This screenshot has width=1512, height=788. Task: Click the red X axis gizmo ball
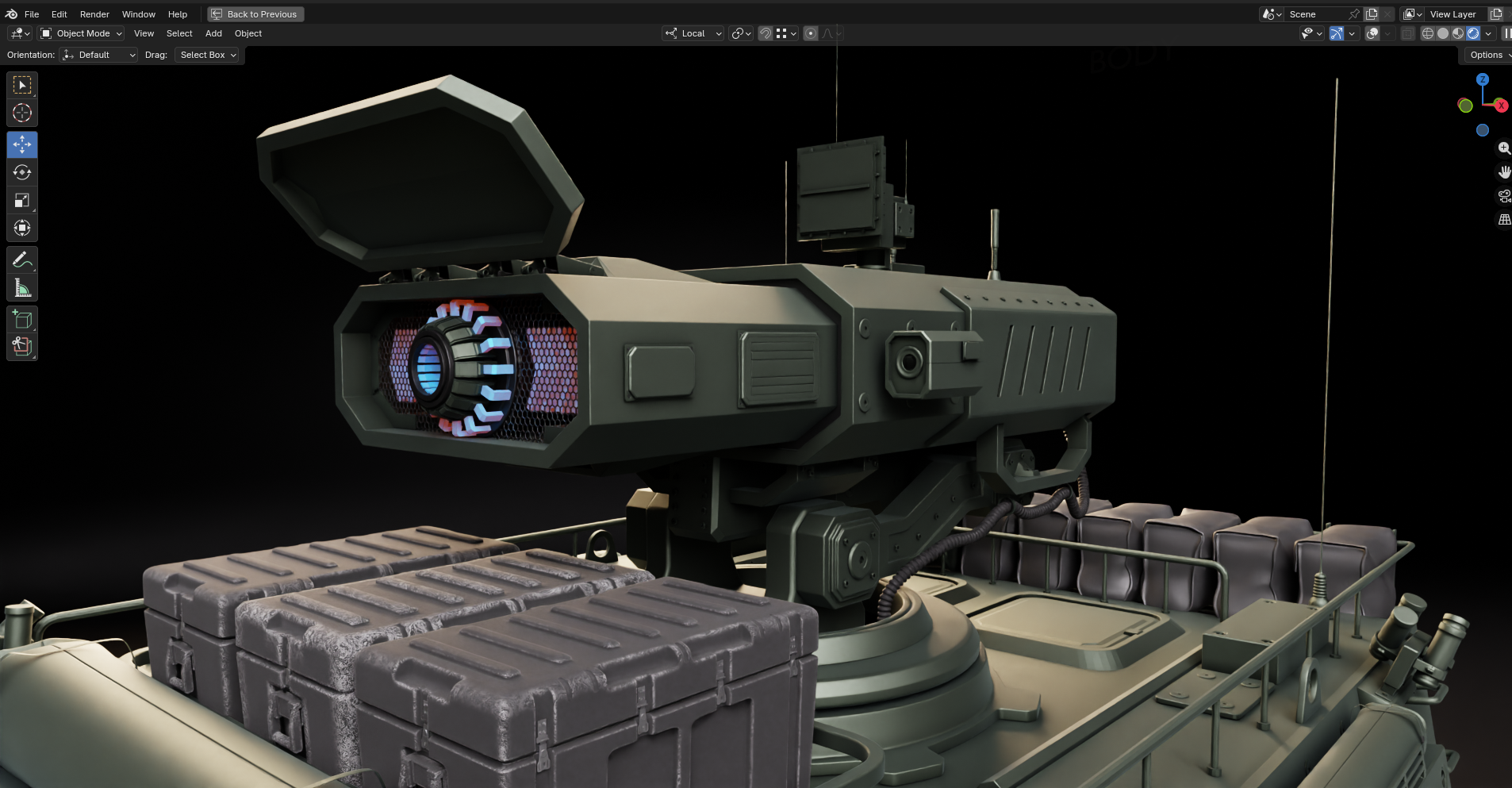[1500, 106]
